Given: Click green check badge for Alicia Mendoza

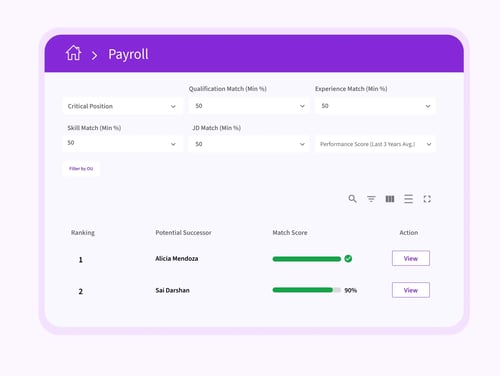Looking at the screenshot, I should click(348, 259).
